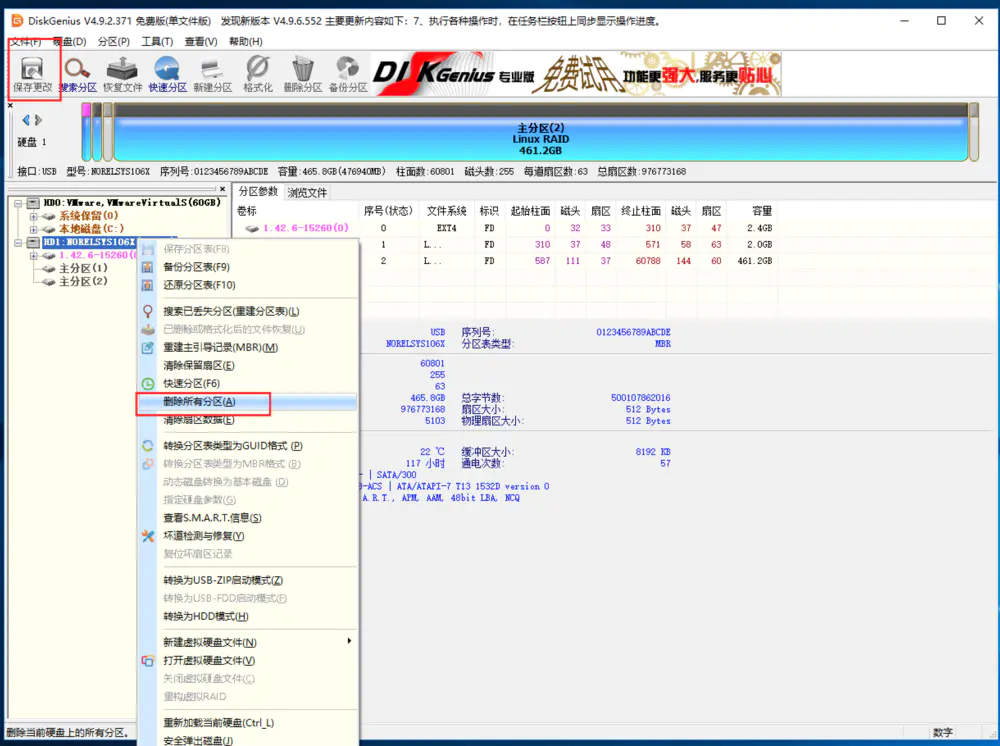Expand the 本地磁盘(C:) tree node
Viewport: 1000px width, 746px height.
pyautogui.click(x=33, y=229)
